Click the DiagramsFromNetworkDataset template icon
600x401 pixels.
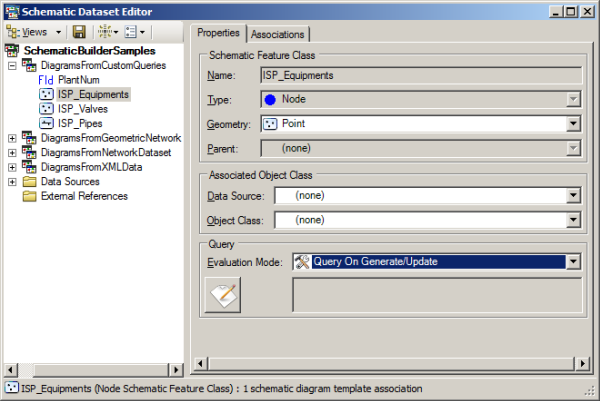(x=29, y=152)
